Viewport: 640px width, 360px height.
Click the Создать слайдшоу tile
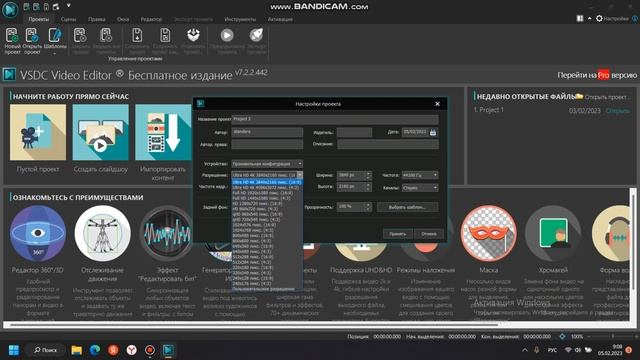tap(100, 132)
